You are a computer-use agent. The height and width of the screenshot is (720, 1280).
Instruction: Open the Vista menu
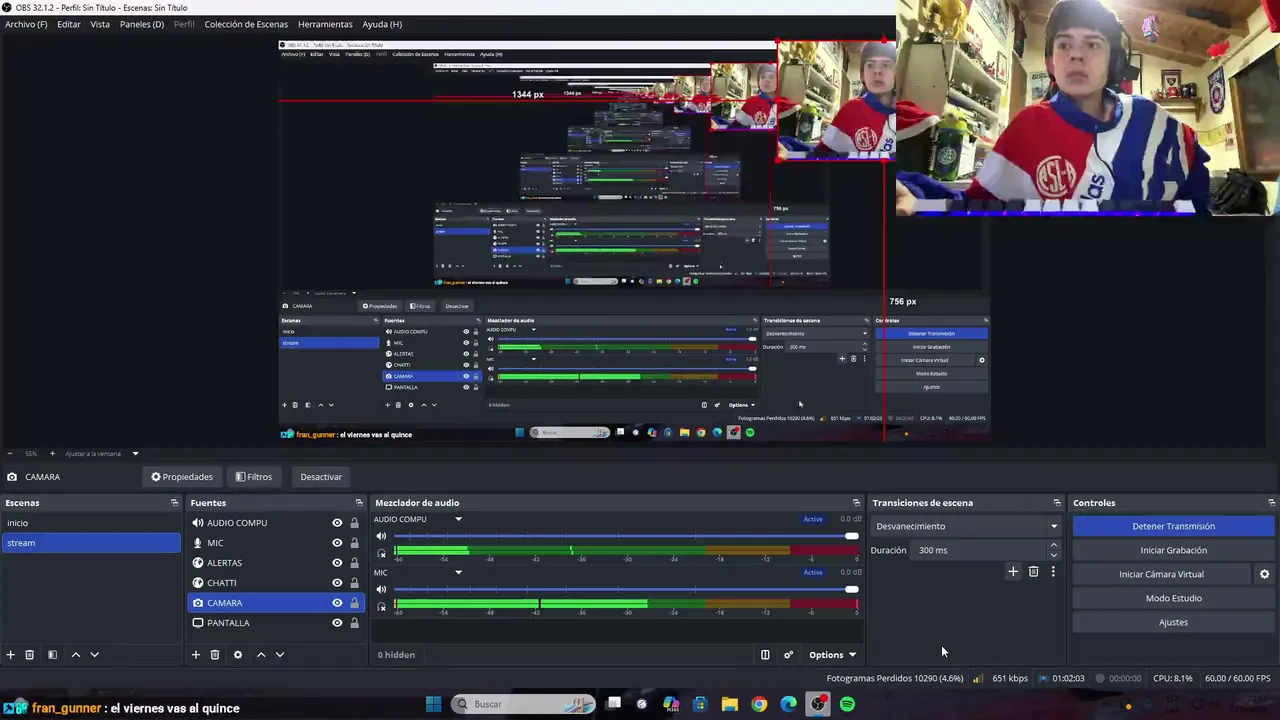[x=100, y=24]
